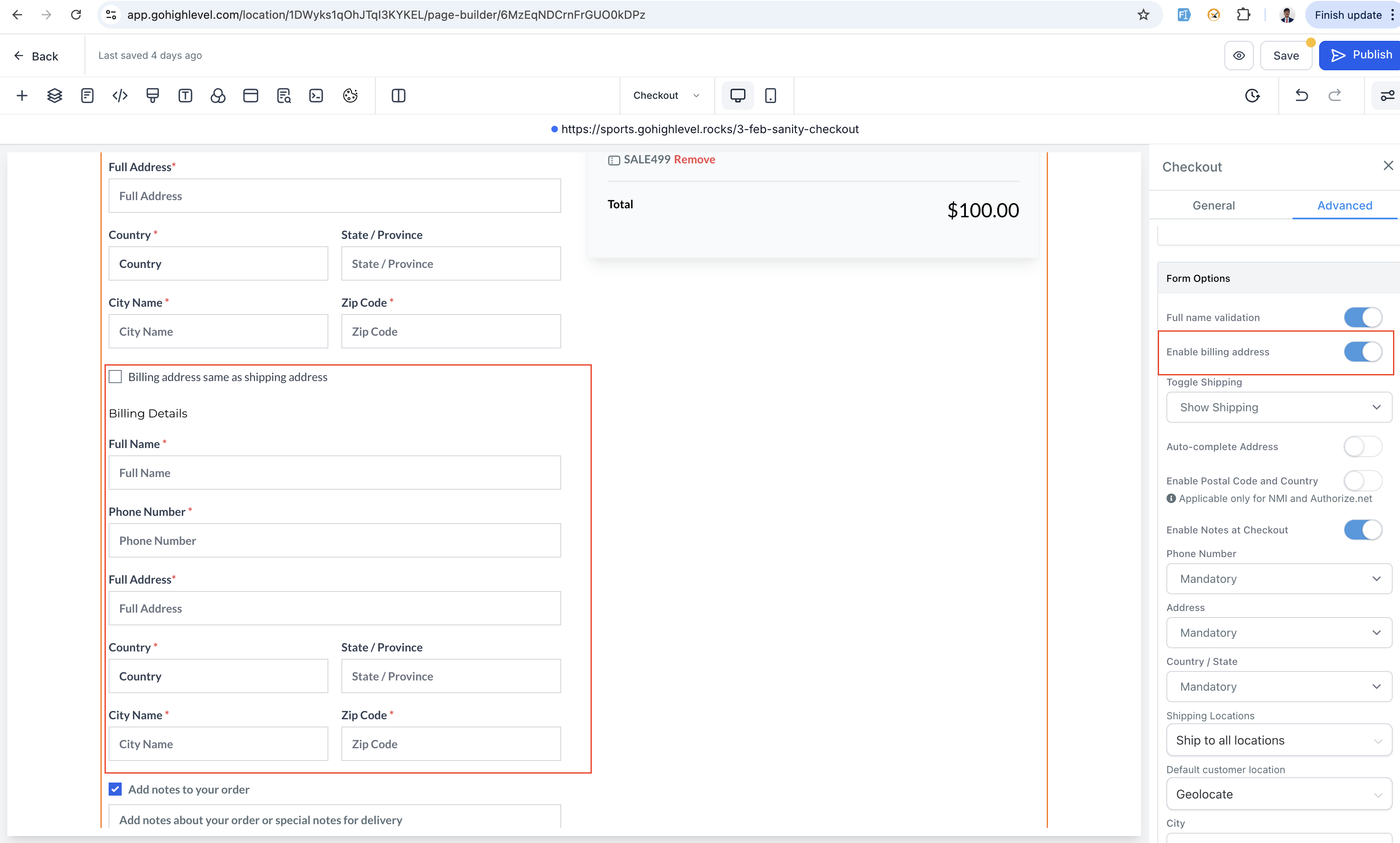1400x843 pixels.
Task: Open the pages document icon
Action: click(87, 96)
